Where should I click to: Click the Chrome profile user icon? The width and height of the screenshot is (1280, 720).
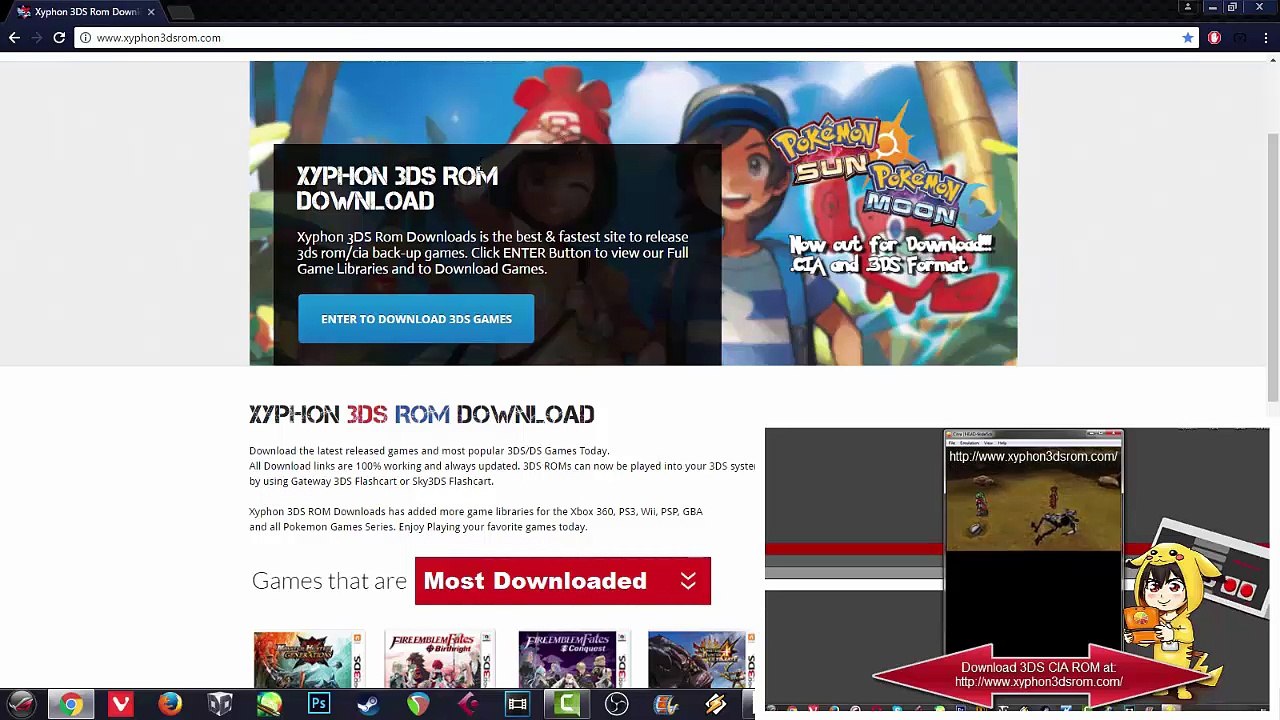point(1187,8)
